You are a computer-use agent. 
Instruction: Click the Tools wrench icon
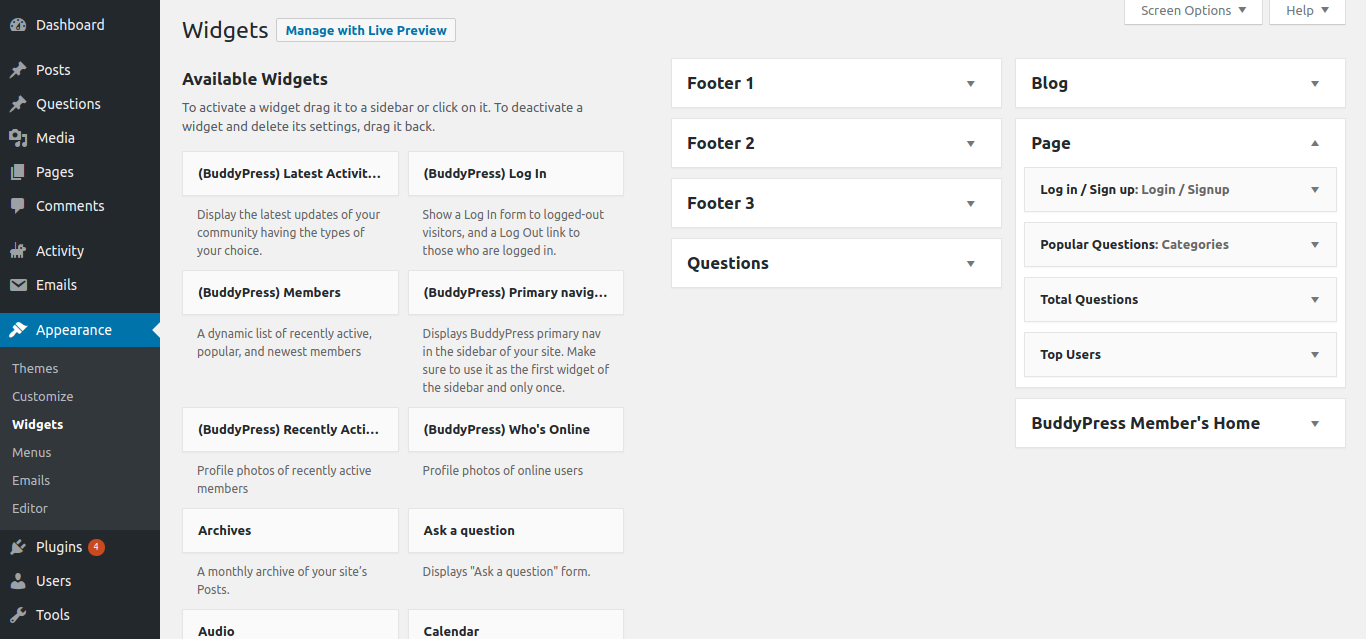click(18, 615)
